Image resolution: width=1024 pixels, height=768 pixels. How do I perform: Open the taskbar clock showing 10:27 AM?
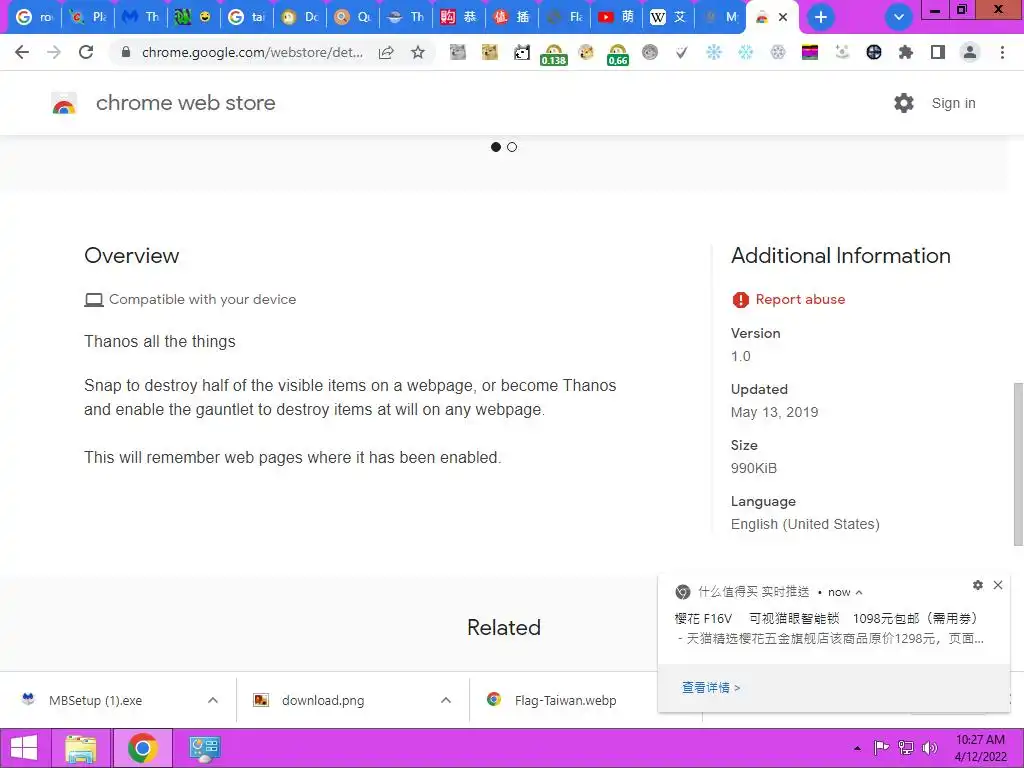(980, 748)
